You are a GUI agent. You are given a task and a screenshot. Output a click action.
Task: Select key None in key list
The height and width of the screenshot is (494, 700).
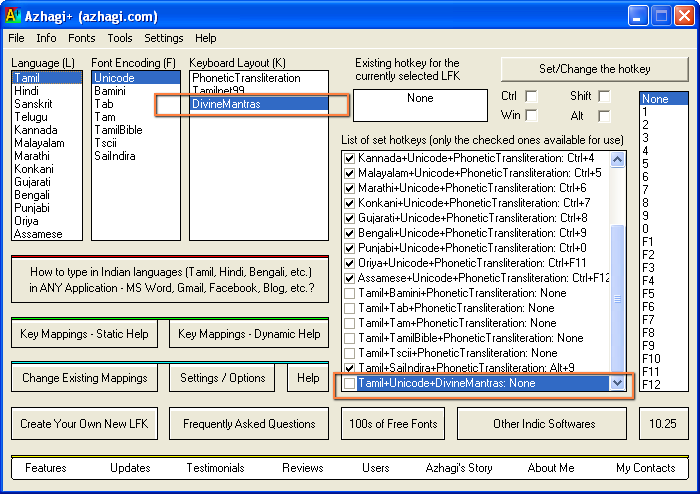(663, 99)
